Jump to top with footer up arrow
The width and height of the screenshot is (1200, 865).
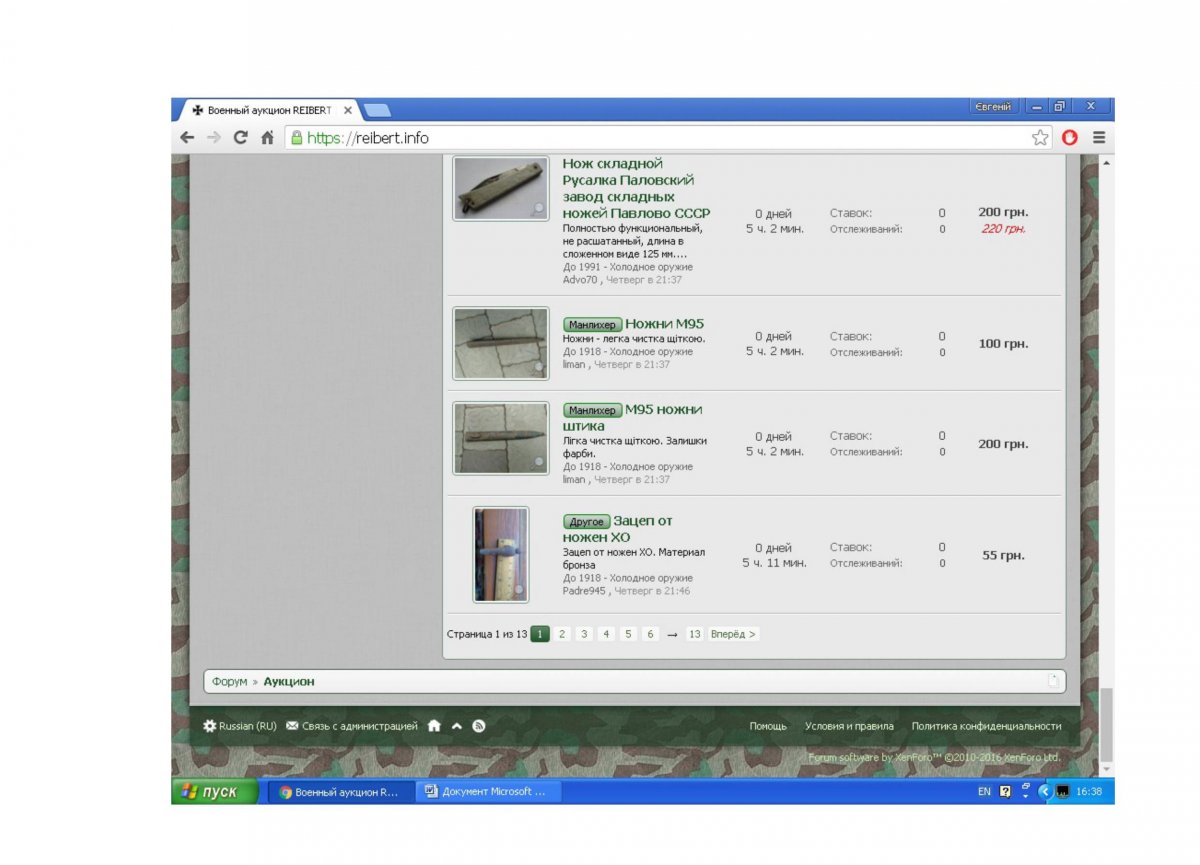[456, 726]
